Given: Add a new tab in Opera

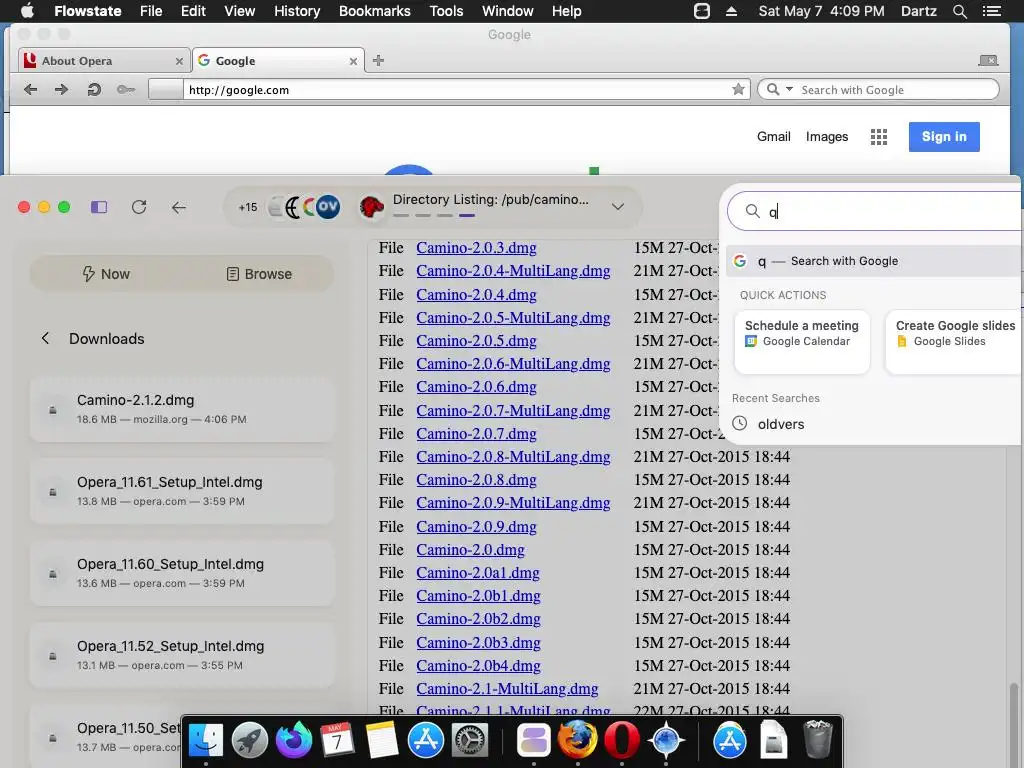Looking at the screenshot, I should (x=378, y=61).
